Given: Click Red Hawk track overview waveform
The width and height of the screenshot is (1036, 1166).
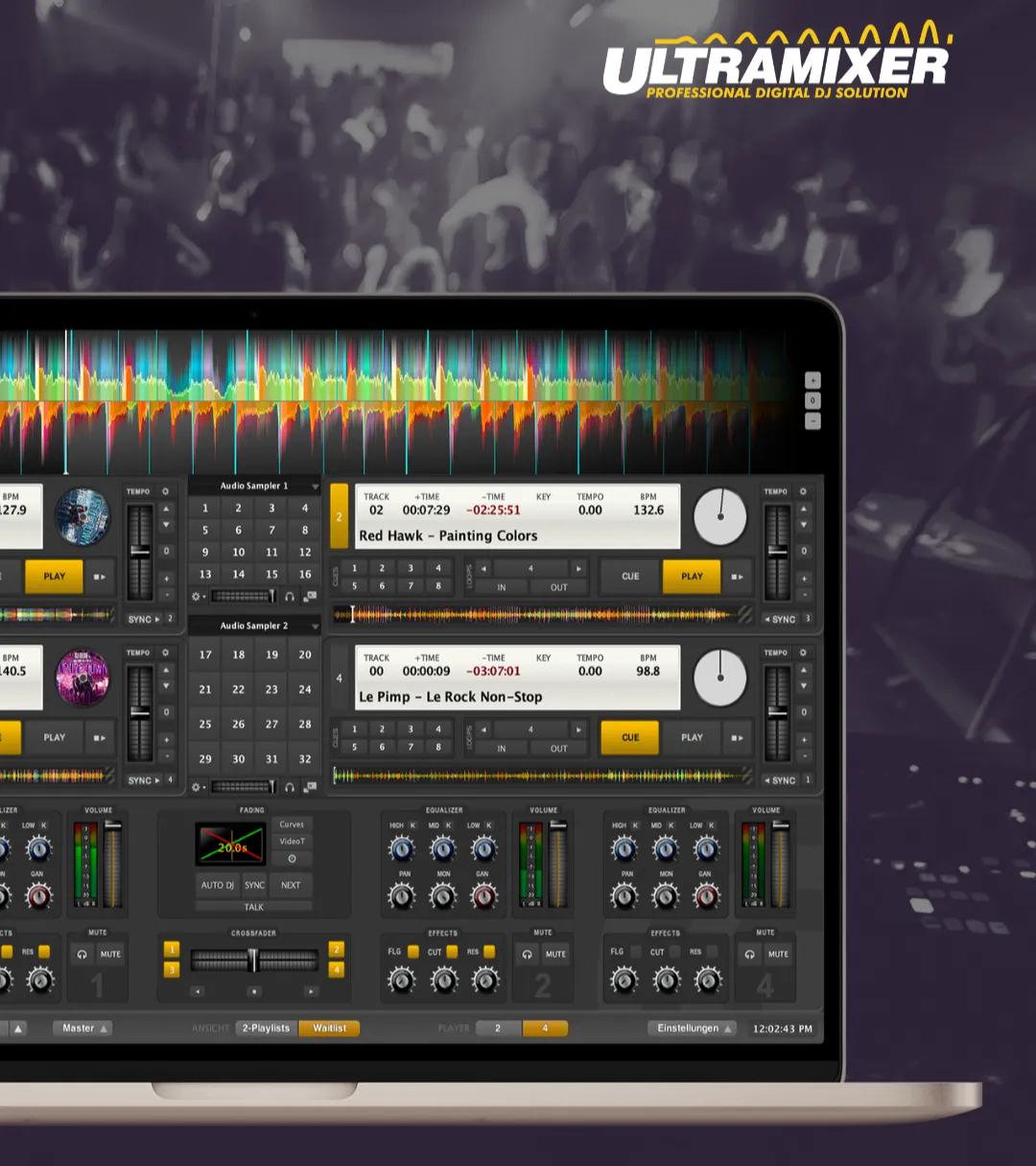Looking at the screenshot, I should click(541, 614).
